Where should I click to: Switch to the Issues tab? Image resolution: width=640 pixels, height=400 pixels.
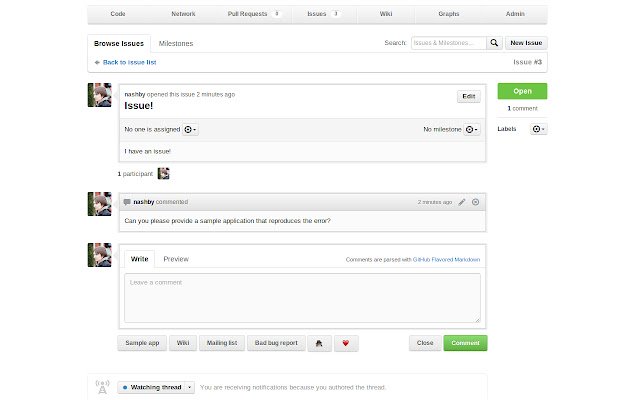coord(324,14)
